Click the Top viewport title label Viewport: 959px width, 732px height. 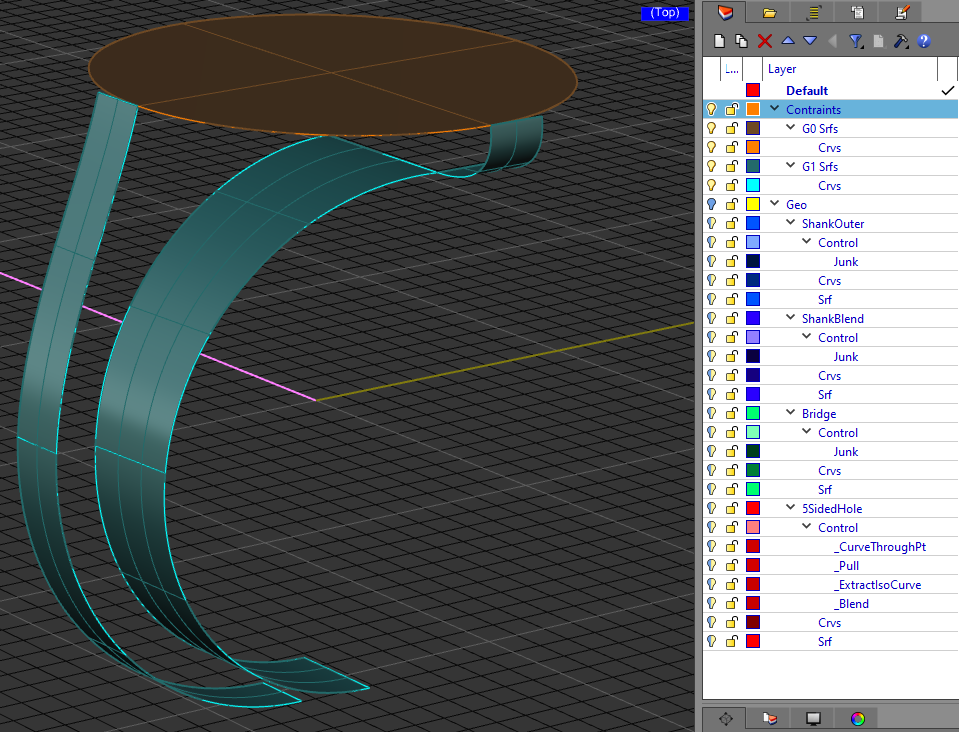click(x=665, y=13)
